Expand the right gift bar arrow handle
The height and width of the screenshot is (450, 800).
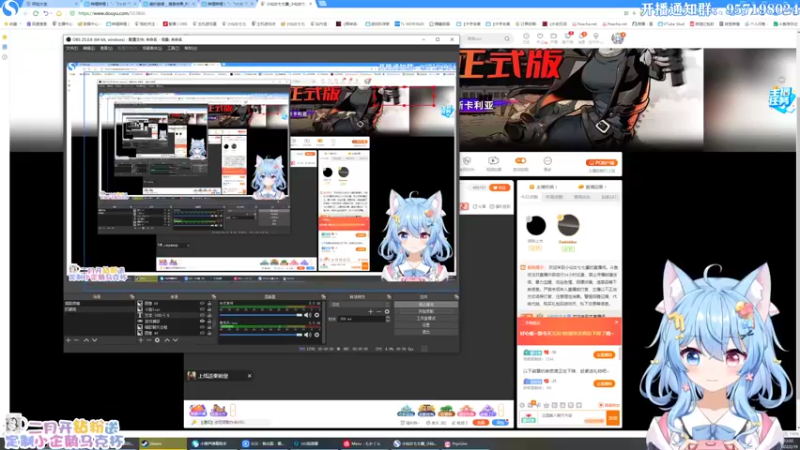[501, 410]
